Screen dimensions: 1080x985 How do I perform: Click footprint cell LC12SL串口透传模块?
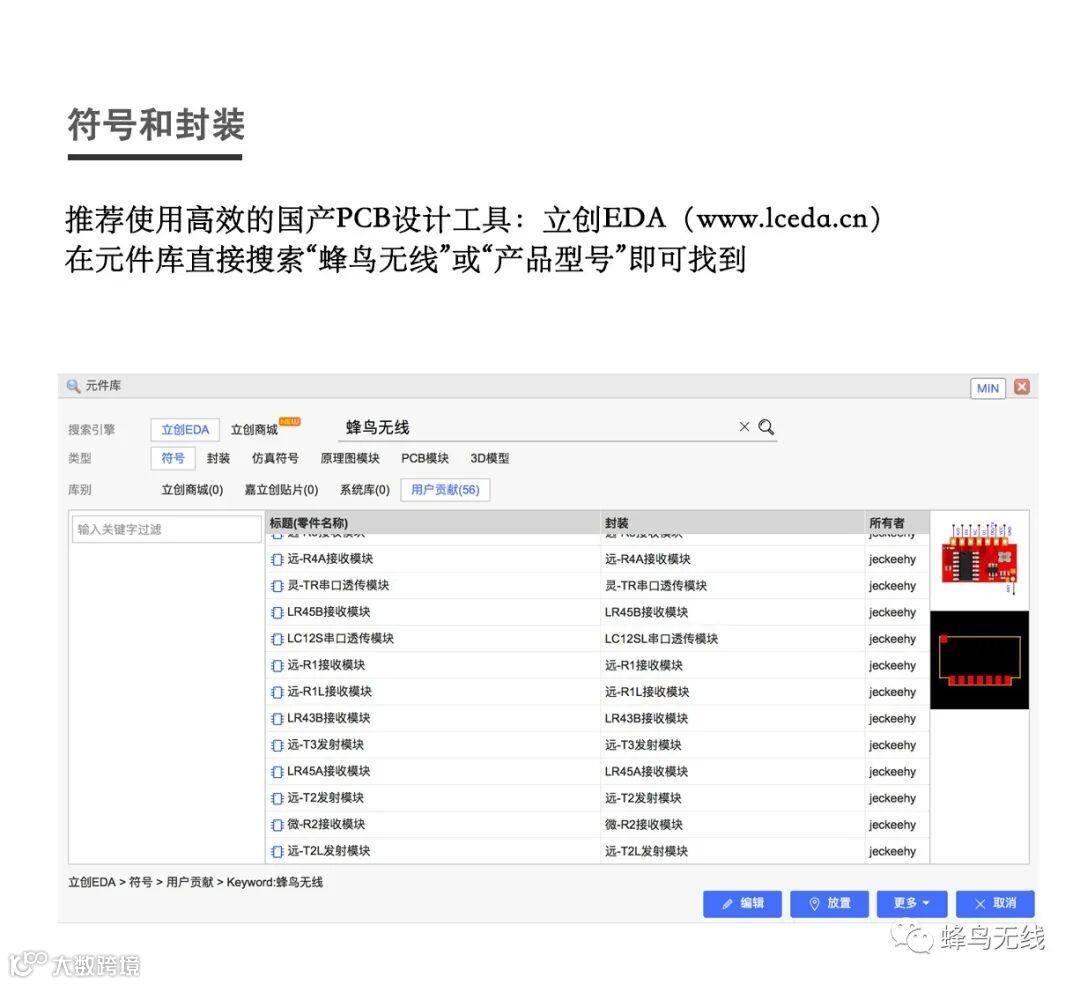point(661,639)
